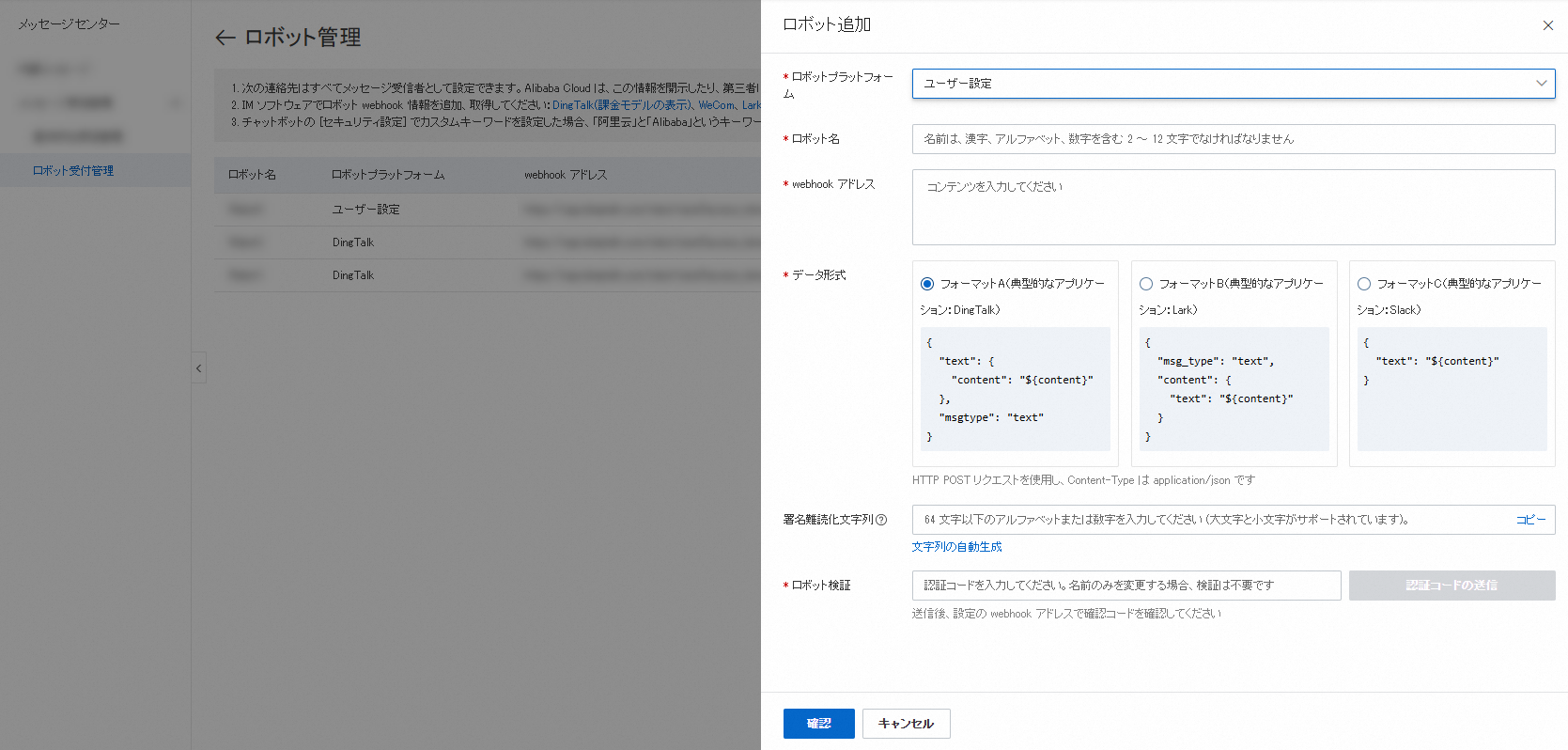Open the WeCom link in the notice
This screenshot has width=1568, height=750.
(x=717, y=105)
